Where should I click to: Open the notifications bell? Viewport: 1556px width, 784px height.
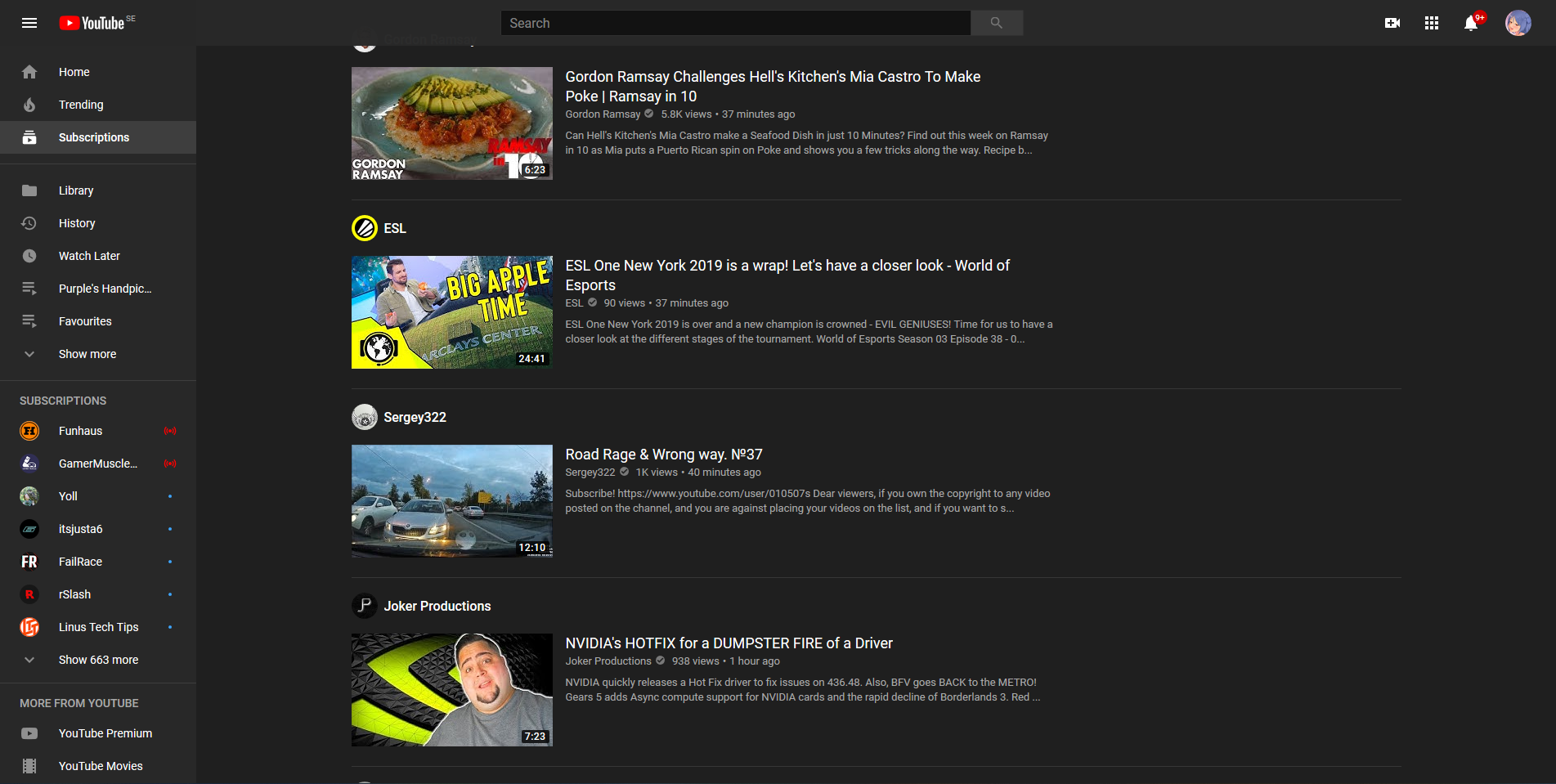pyautogui.click(x=1471, y=23)
